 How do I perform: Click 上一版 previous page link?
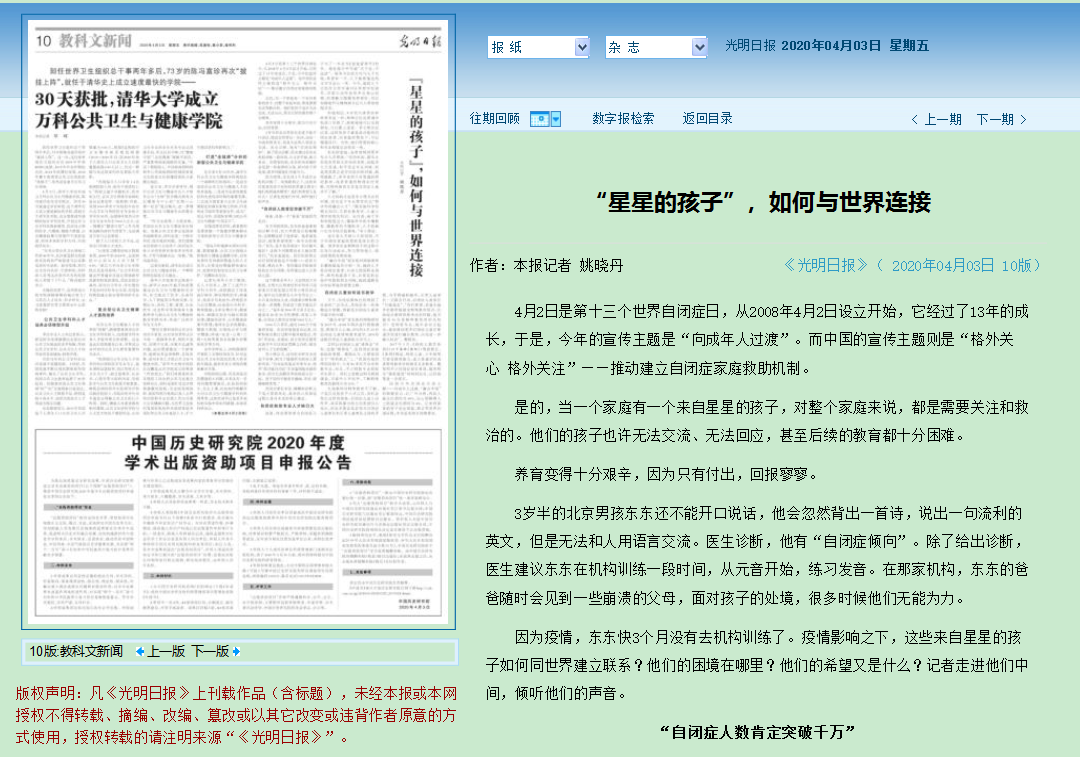(x=166, y=651)
